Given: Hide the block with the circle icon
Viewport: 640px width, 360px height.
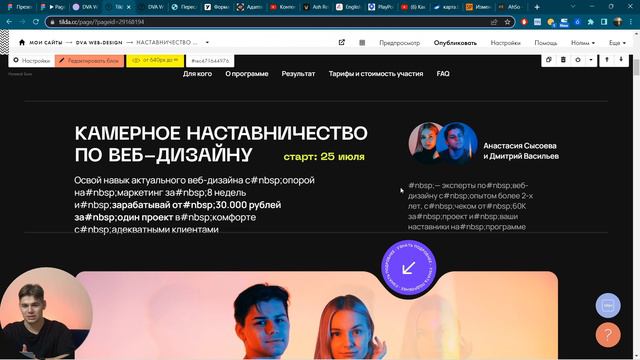Looking at the screenshot, I should pos(578,60).
